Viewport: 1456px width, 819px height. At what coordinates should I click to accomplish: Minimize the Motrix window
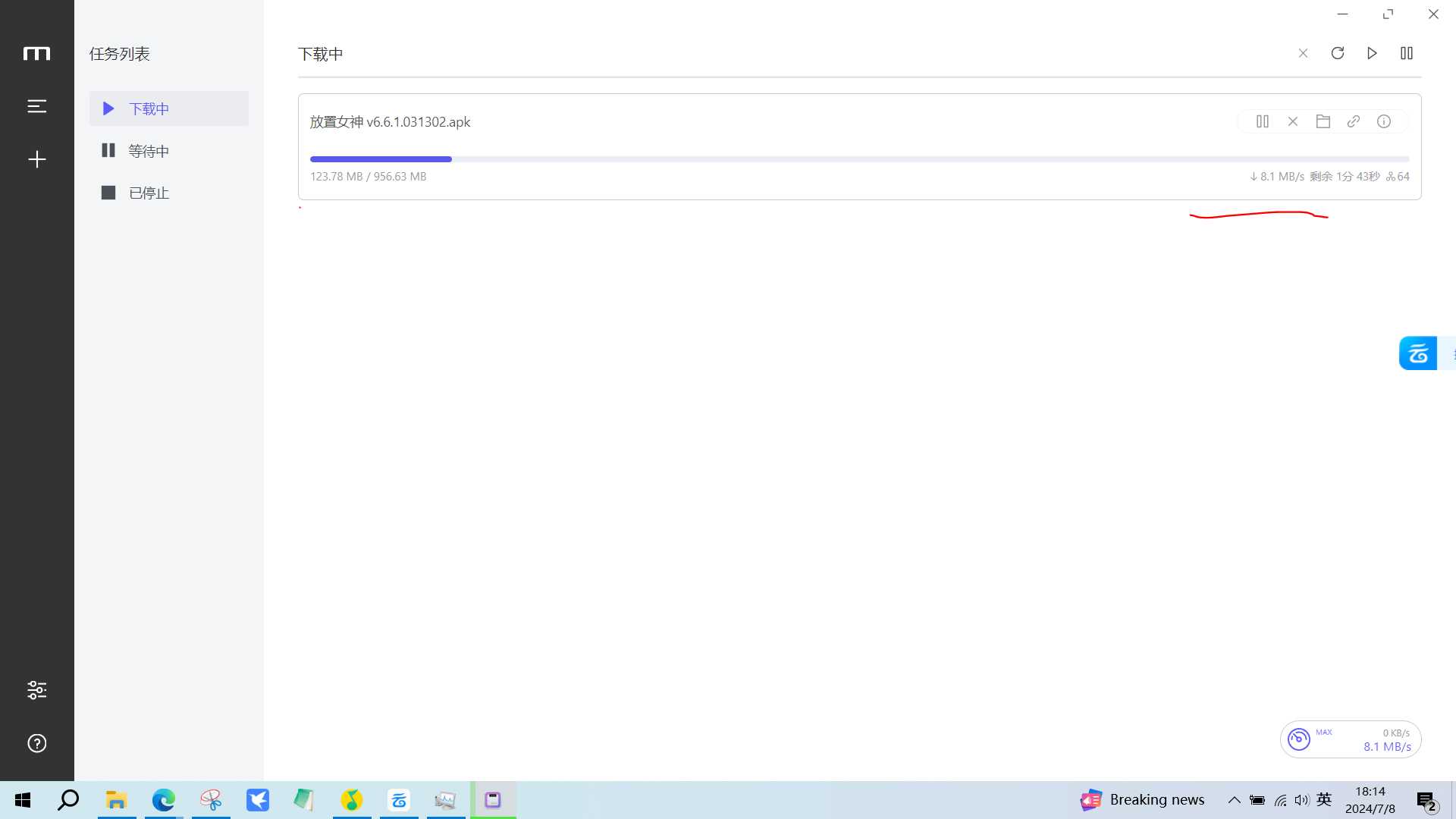[1342, 14]
